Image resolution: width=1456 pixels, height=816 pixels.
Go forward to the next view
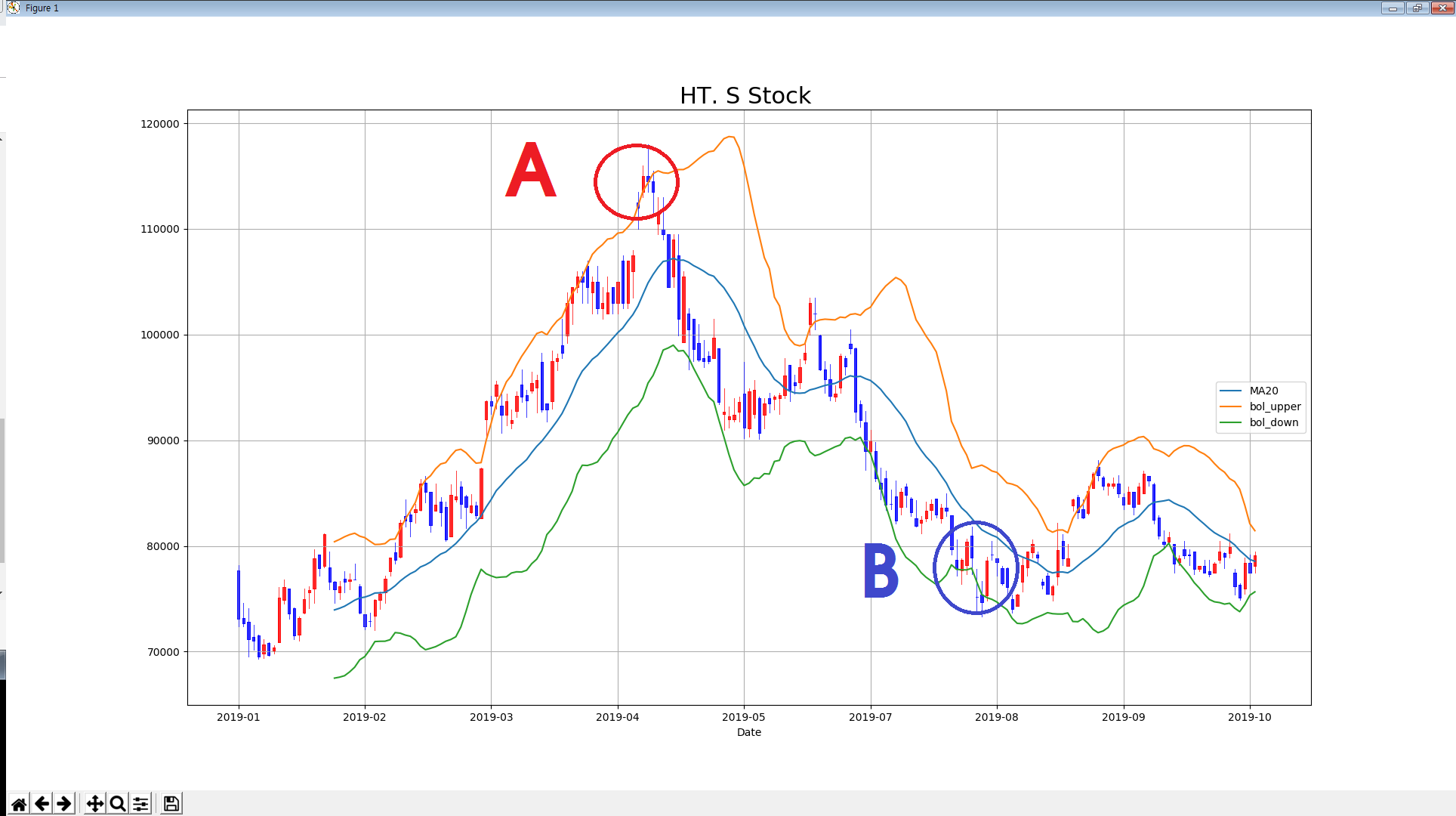click(x=64, y=804)
